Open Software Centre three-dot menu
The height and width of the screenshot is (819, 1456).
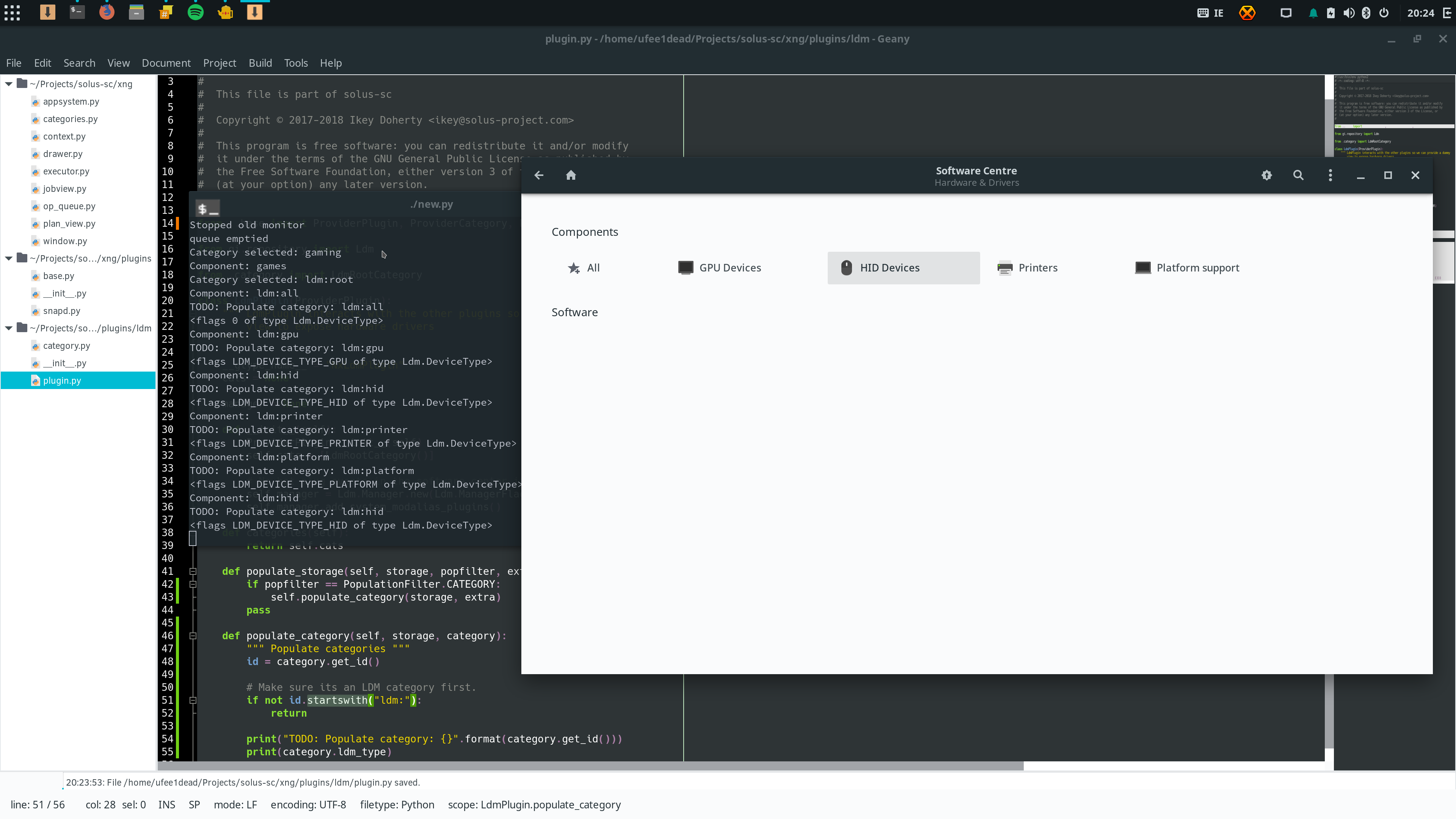pyautogui.click(x=1330, y=175)
